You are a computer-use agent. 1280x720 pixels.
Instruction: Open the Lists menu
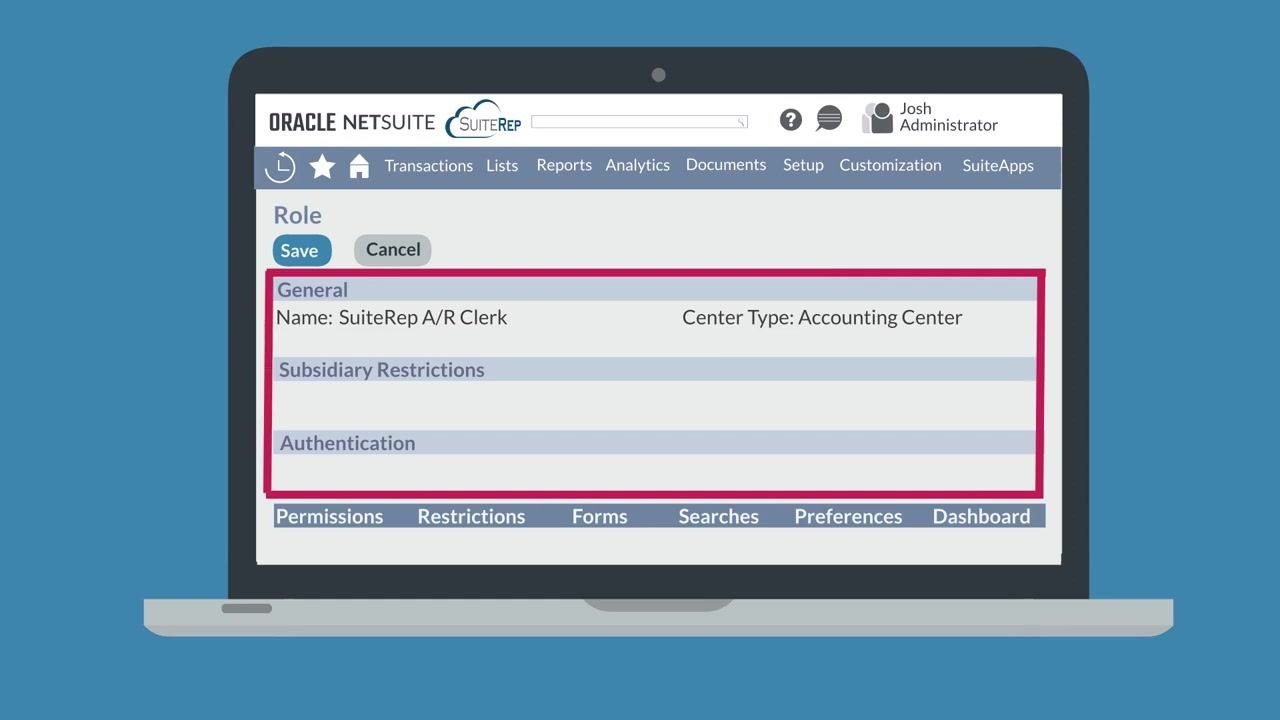point(502,166)
